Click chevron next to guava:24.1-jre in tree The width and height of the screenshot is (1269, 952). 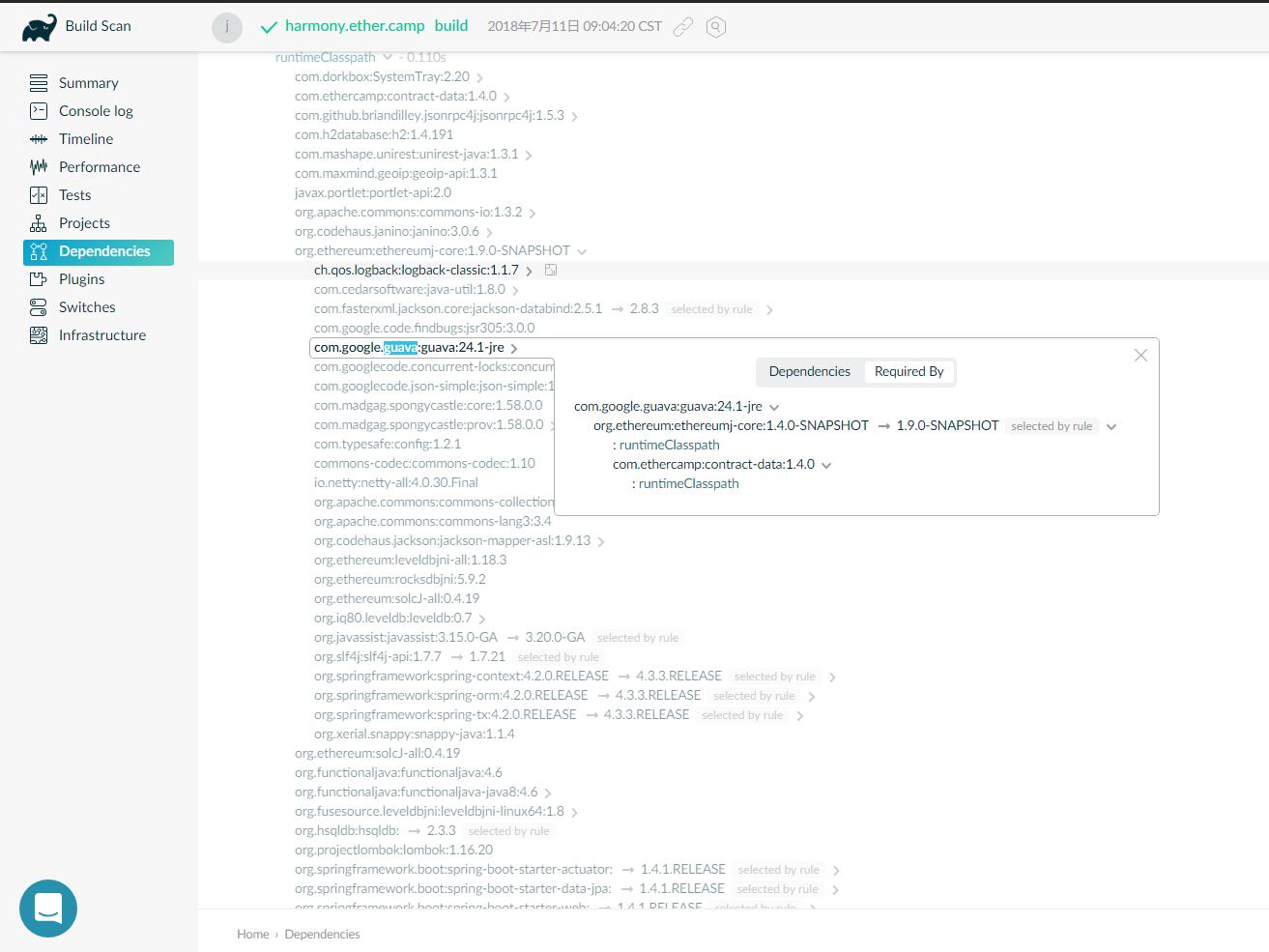click(x=514, y=348)
